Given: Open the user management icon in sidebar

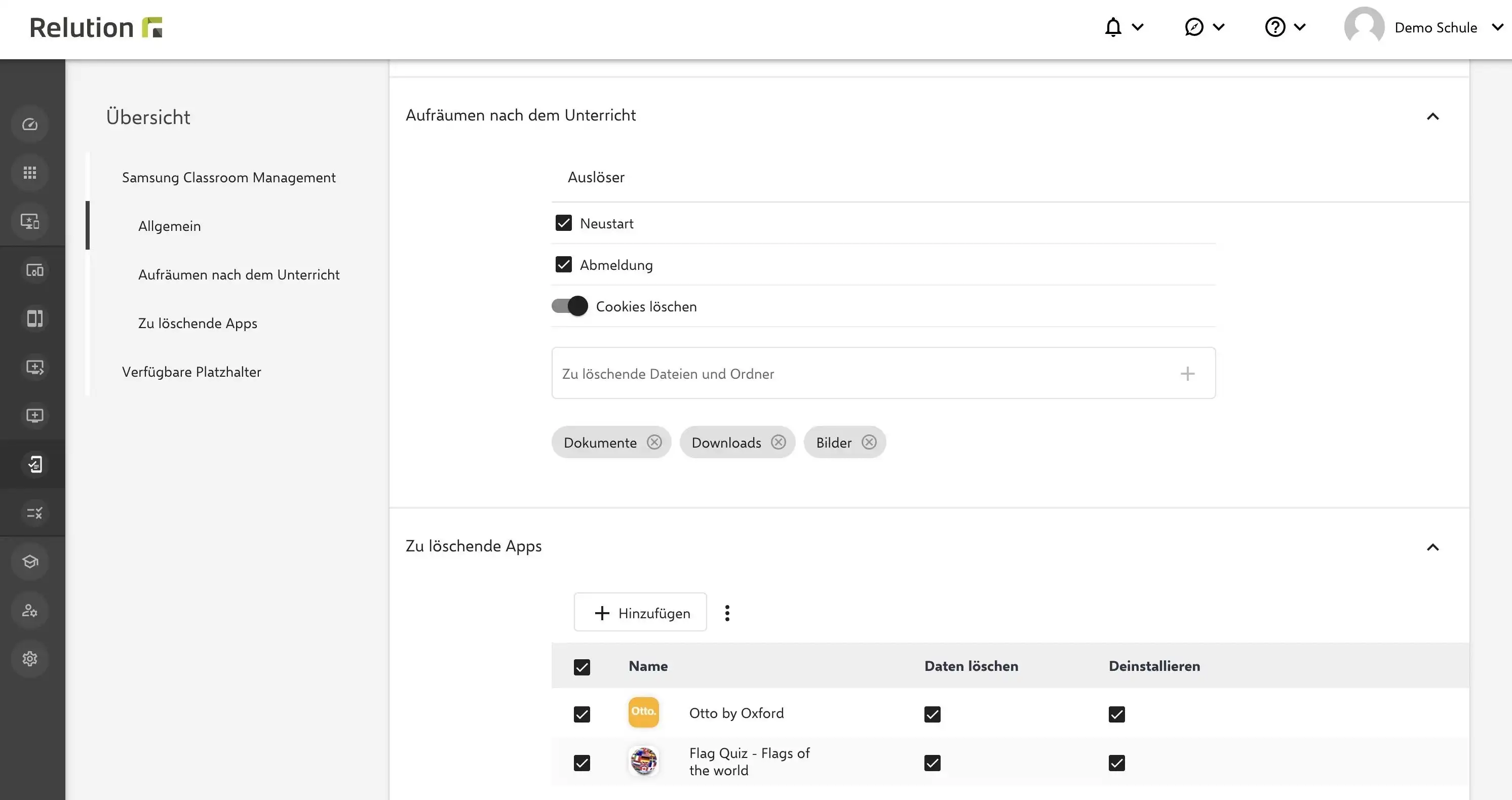Looking at the screenshot, I should [x=30, y=611].
